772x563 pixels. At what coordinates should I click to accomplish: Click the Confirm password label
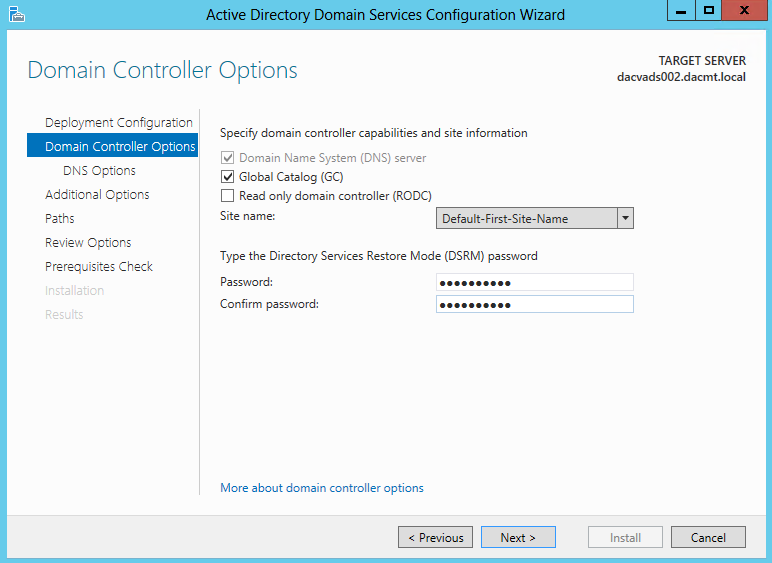tap(269, 304)
